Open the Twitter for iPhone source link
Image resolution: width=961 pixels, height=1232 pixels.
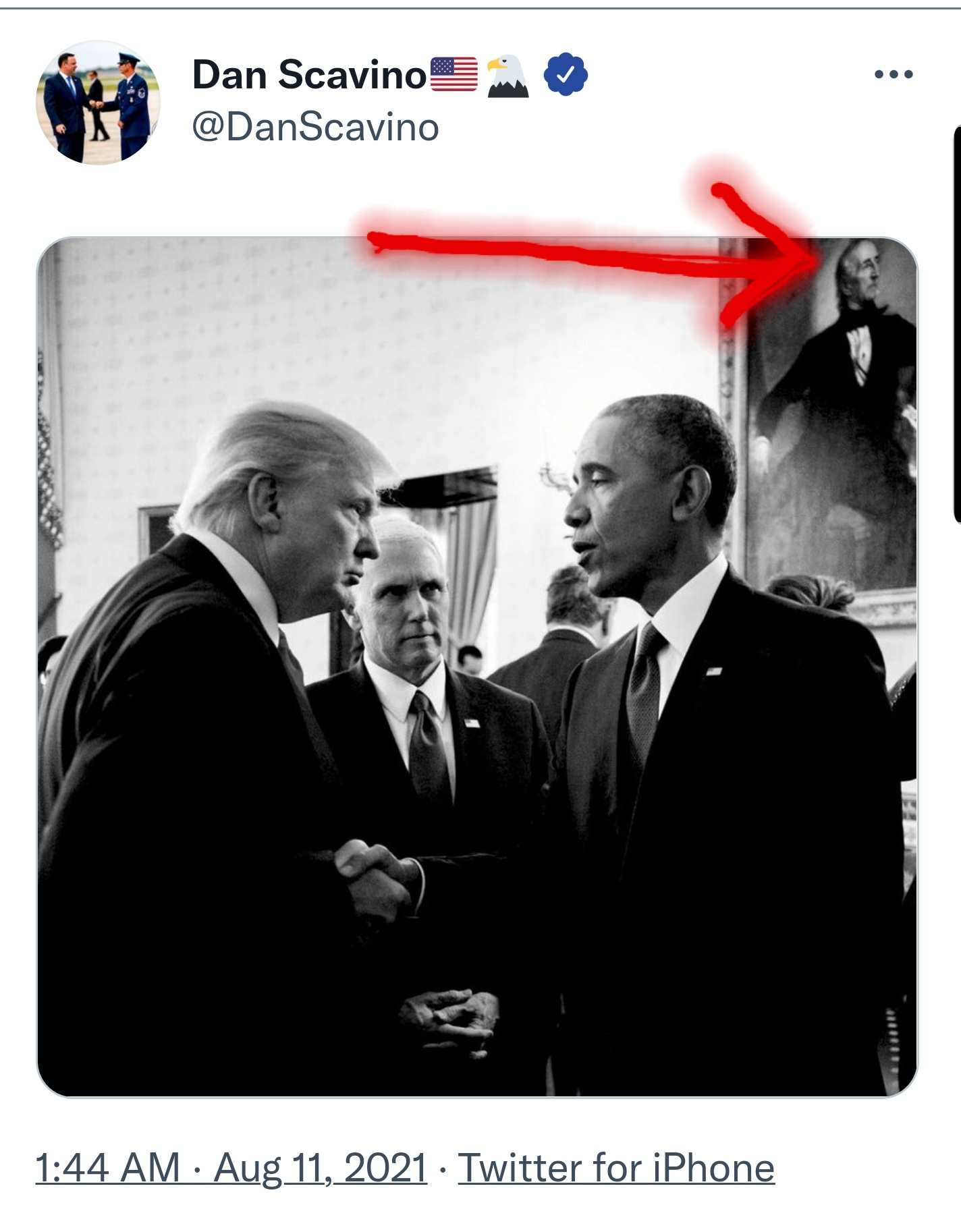[x=616, y=1168]
